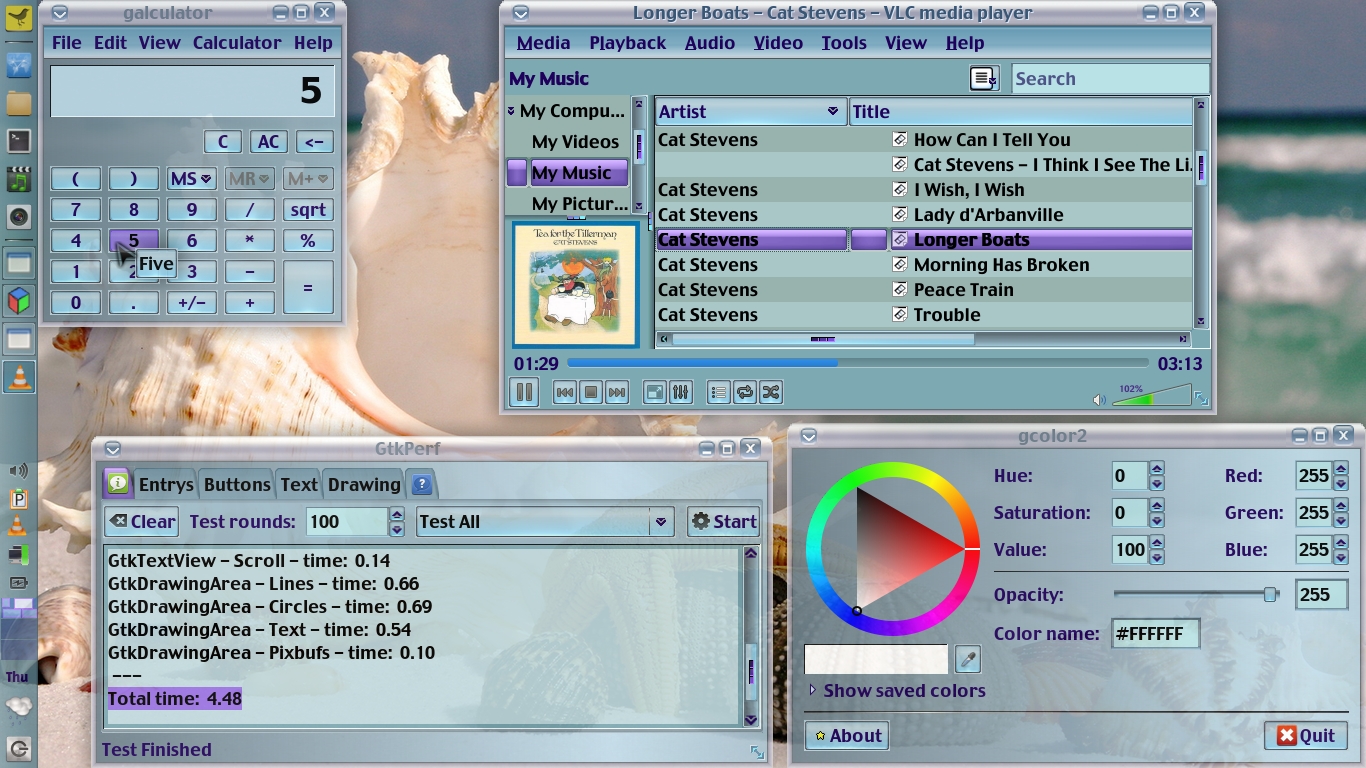Click the eyedropper color picker in gcolor2
1366x768 pixels.
click(967, 659)
